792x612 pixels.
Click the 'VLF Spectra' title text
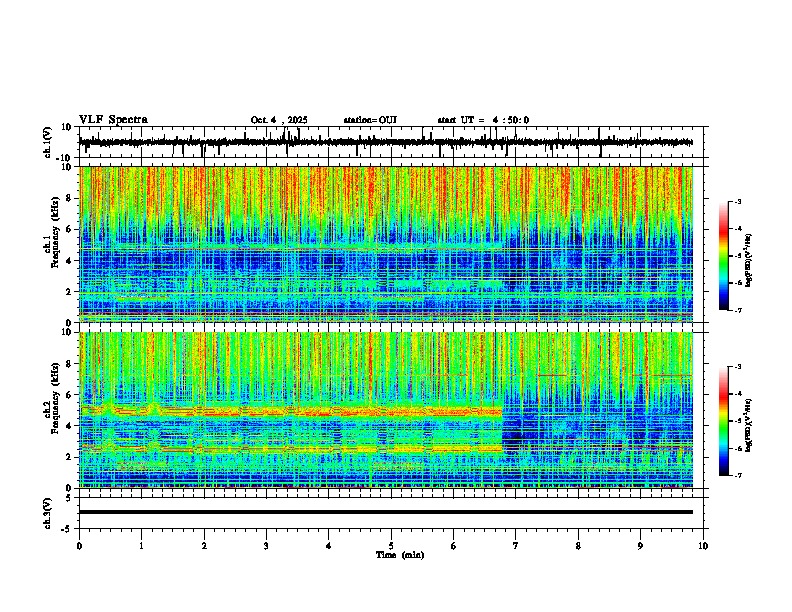(x=113, y=120)
